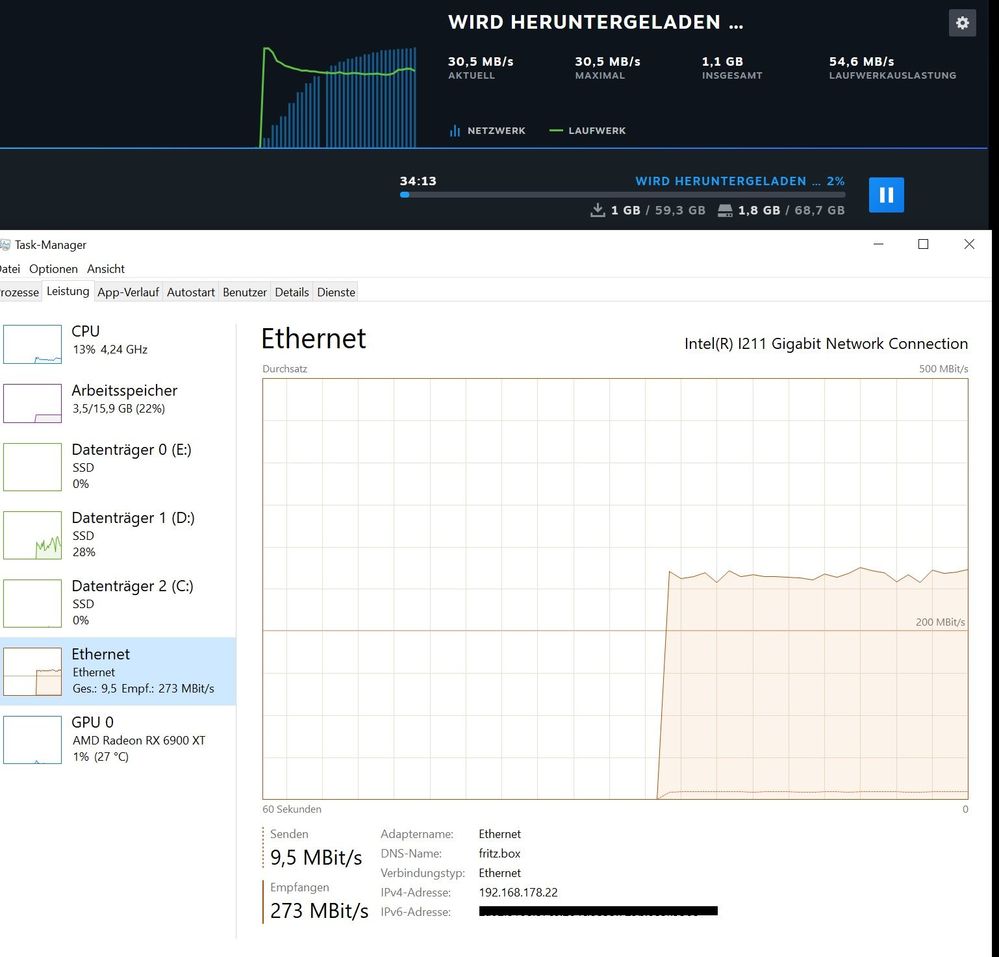Viewport: 999px width, 957px height.
Task: Close the Task-Manager window
Action: click(969, 244)
